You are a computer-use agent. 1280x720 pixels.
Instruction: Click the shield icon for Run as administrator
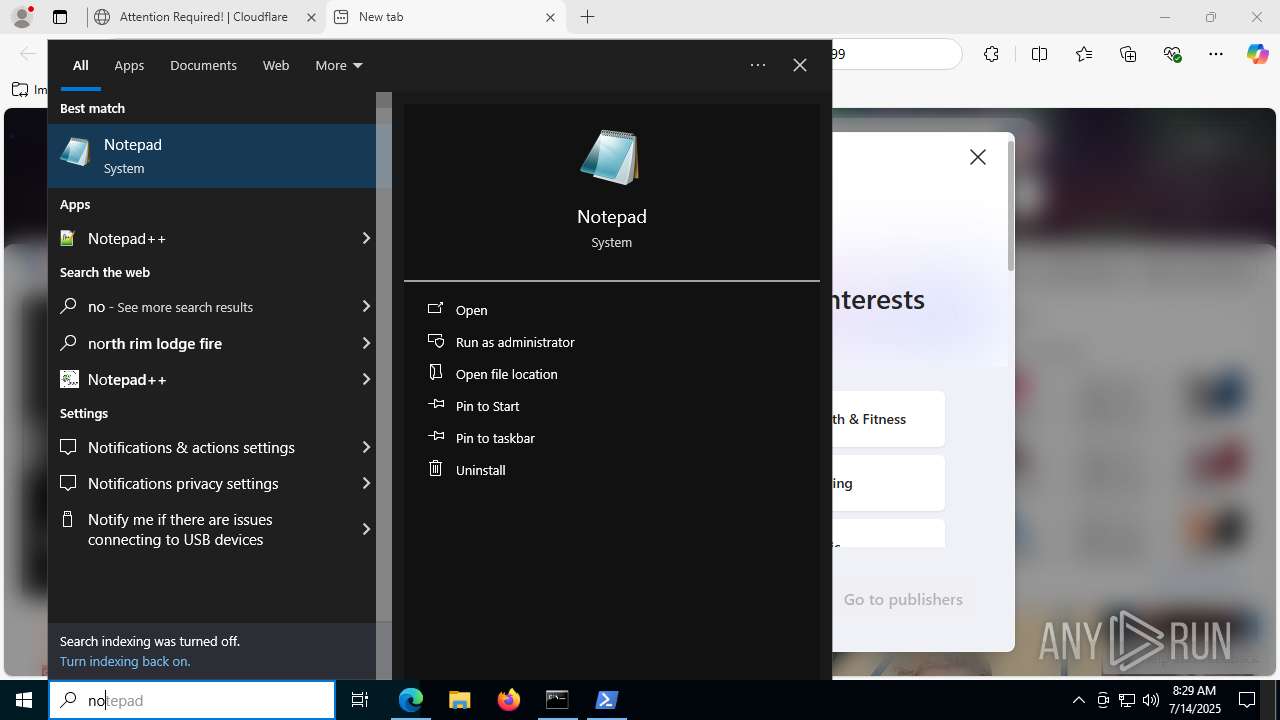pos(435,341)
